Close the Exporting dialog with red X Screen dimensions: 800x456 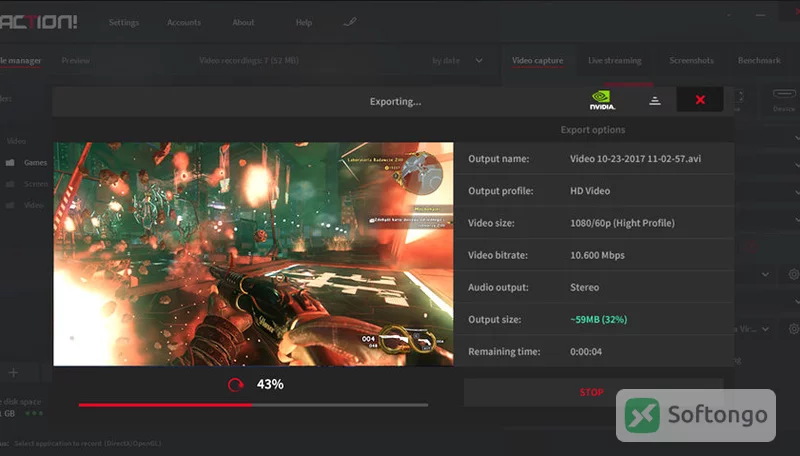(x=700, y=99)
